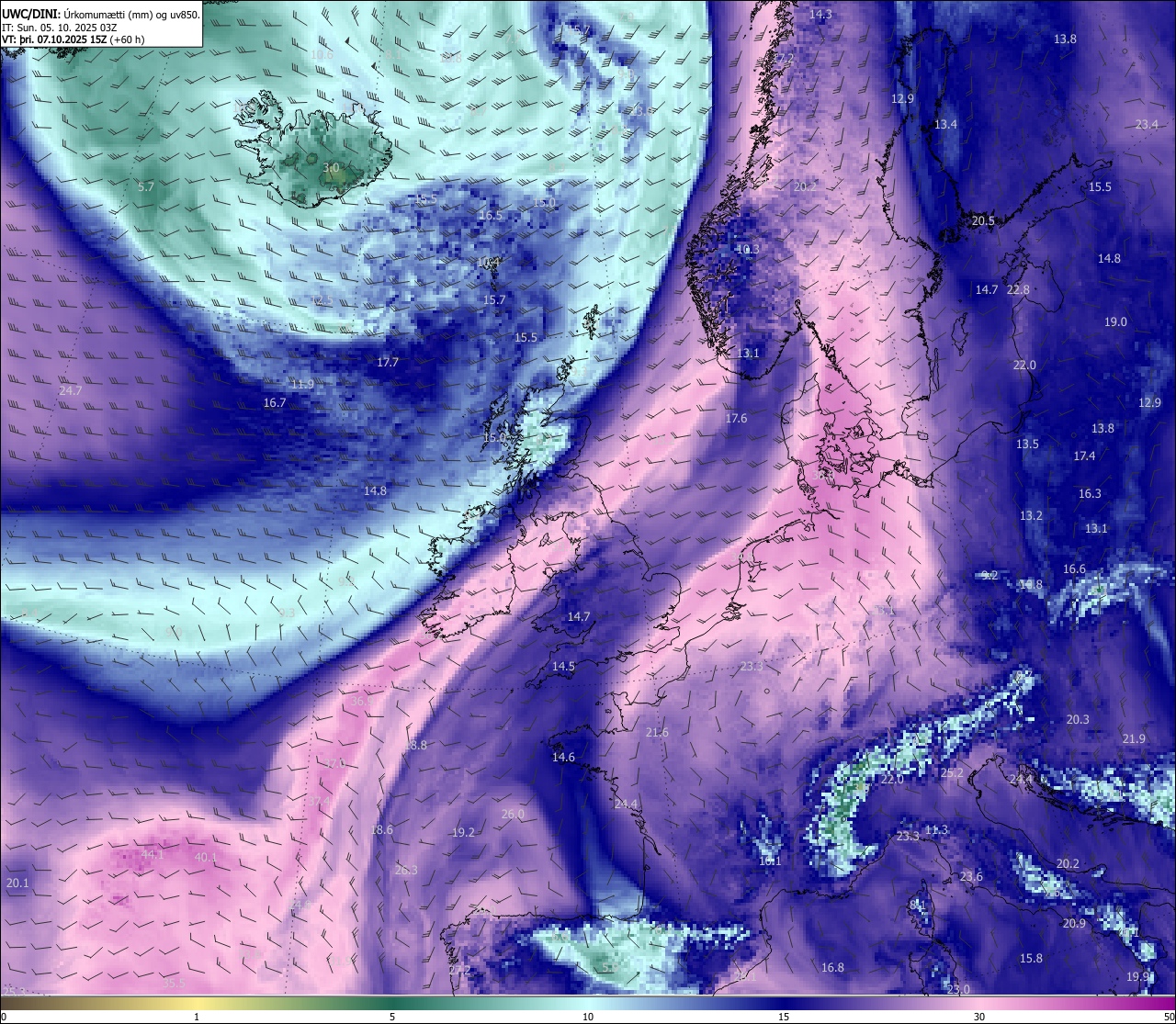
Task: Click the 17.6 value on the map
Action: (736, 418)
